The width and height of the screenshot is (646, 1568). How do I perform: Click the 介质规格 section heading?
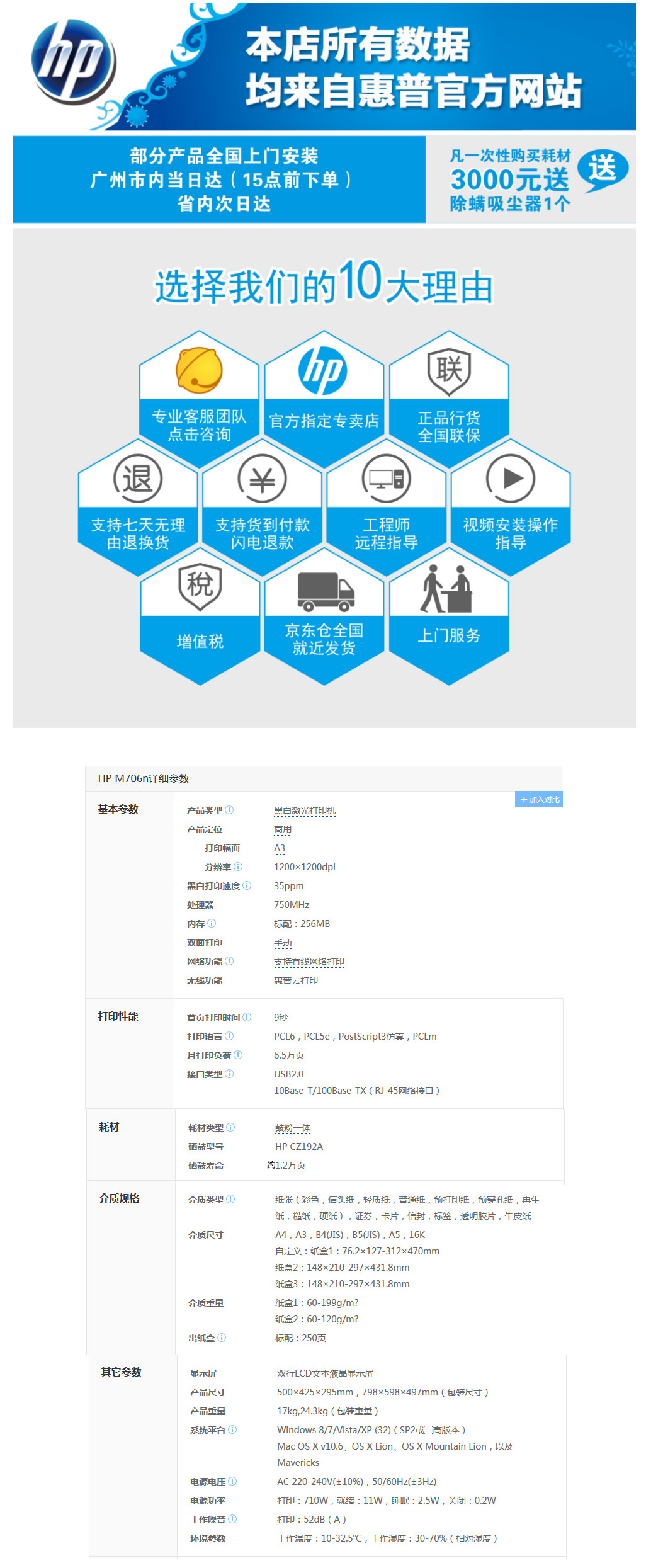[x=119, y=1198]
